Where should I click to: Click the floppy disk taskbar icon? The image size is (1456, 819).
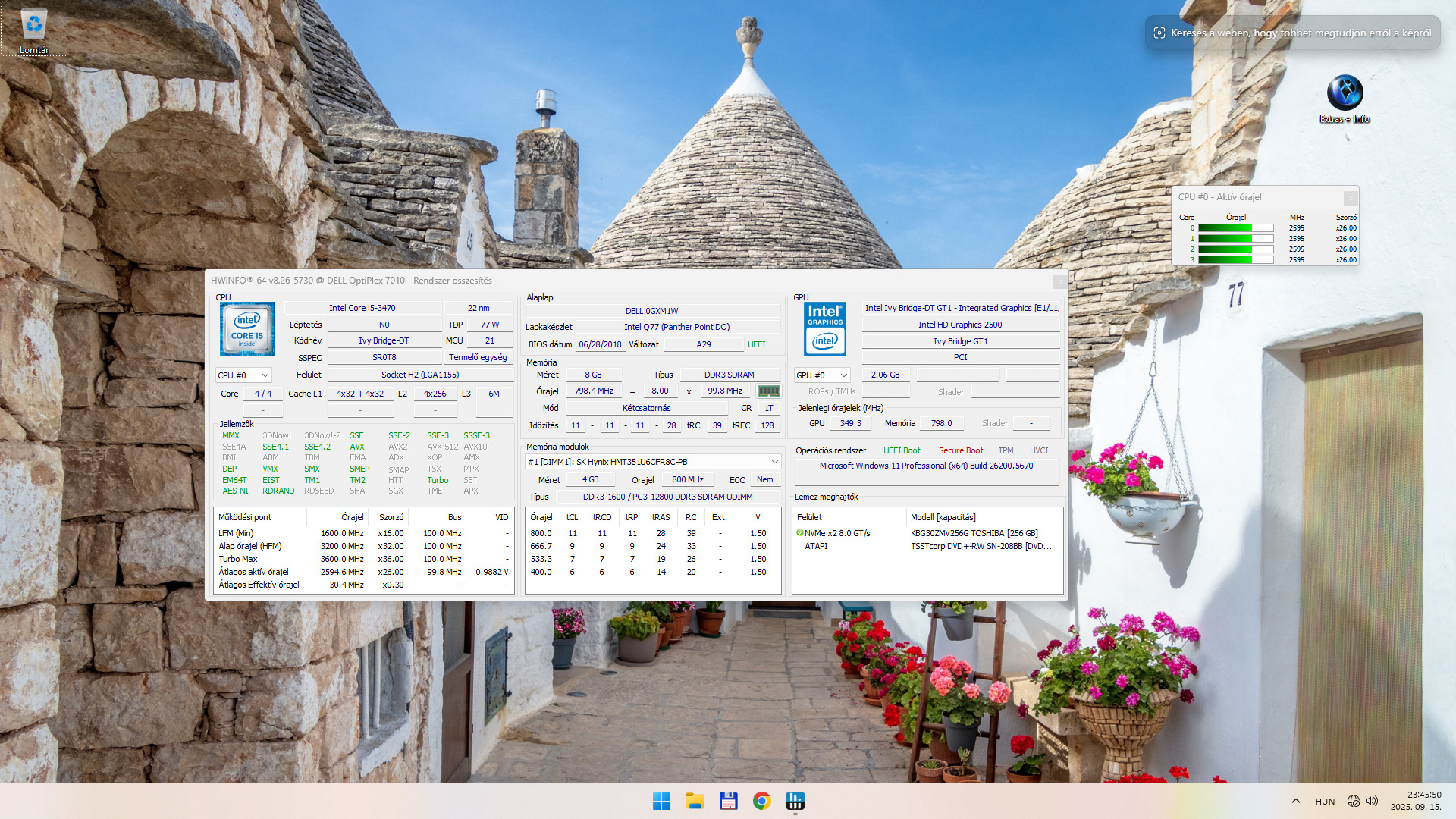(x=728, y=801)
